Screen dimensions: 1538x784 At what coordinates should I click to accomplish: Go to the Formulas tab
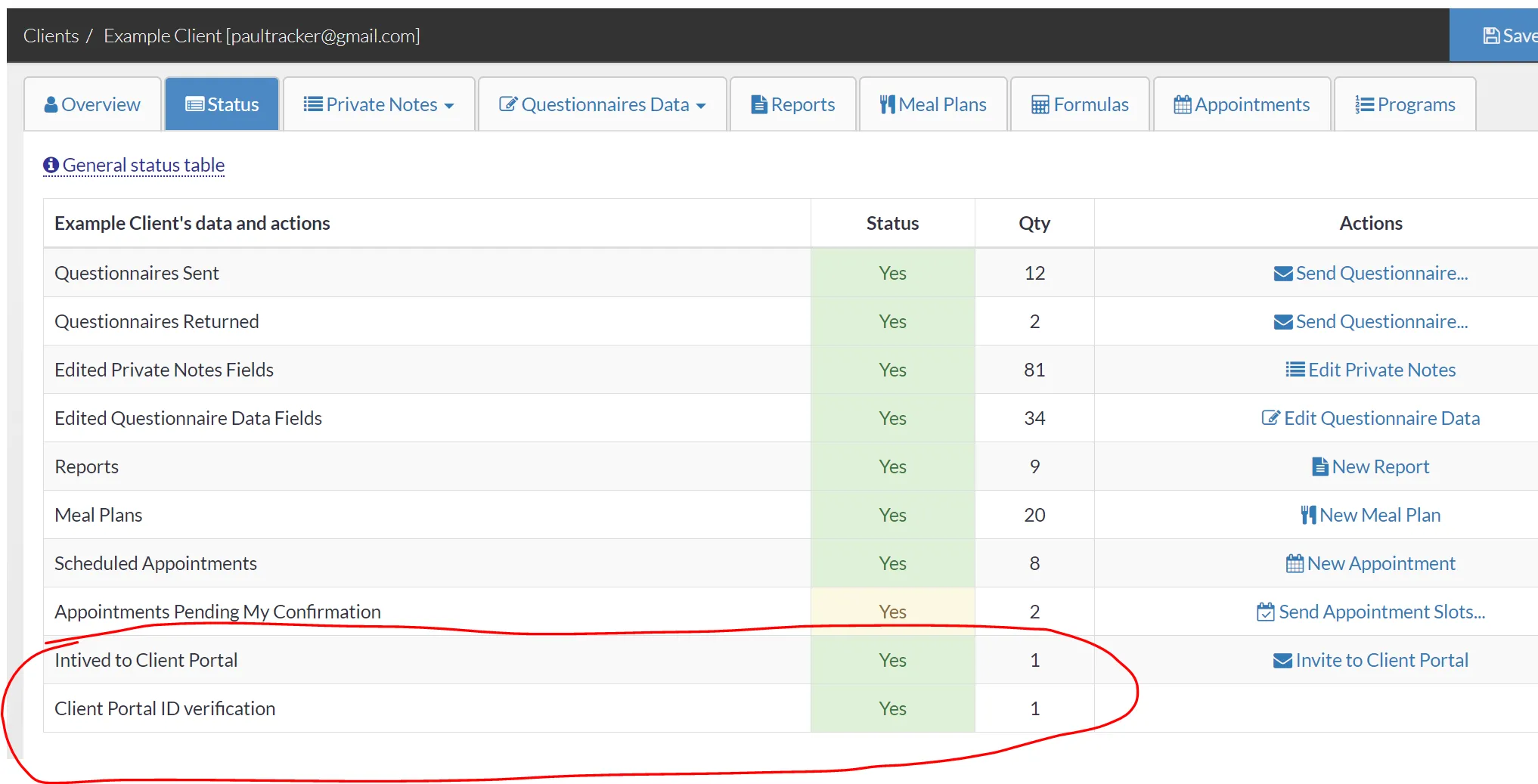[1080, 104]
